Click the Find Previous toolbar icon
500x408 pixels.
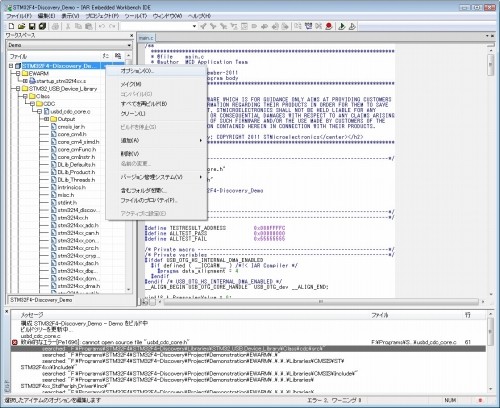[x=203, y=26]
